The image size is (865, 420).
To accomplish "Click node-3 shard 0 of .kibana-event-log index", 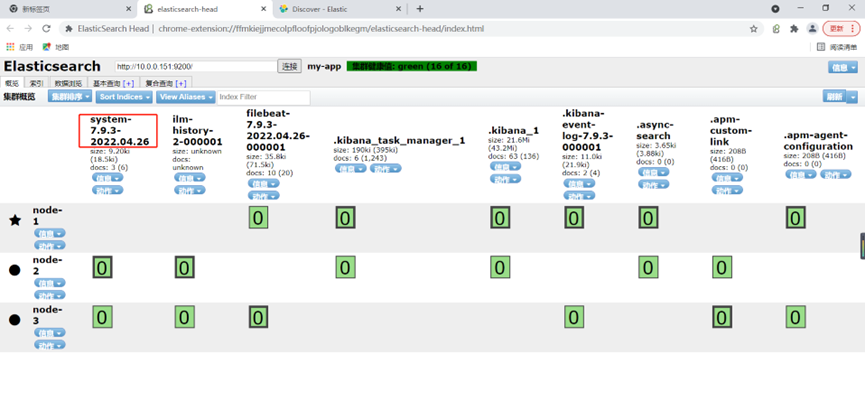I will pos(574,317).
